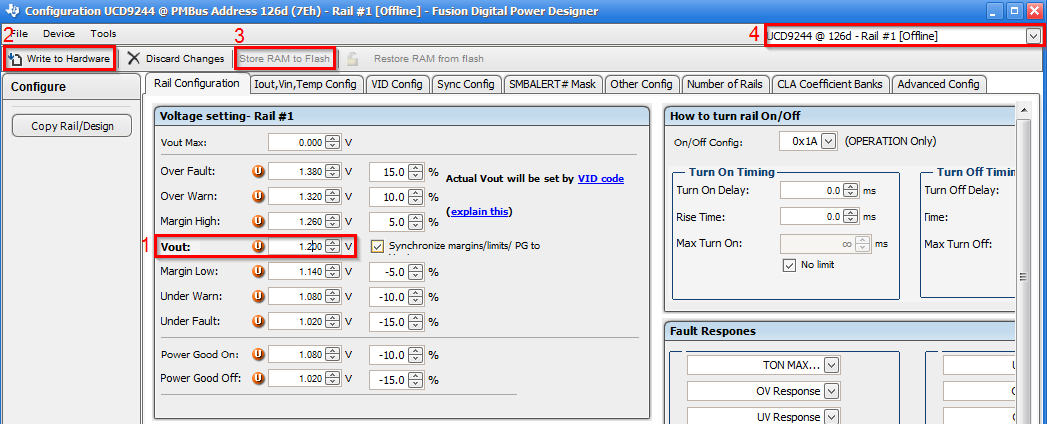Click the orange U icon beside Under Warn

point(258,296)
